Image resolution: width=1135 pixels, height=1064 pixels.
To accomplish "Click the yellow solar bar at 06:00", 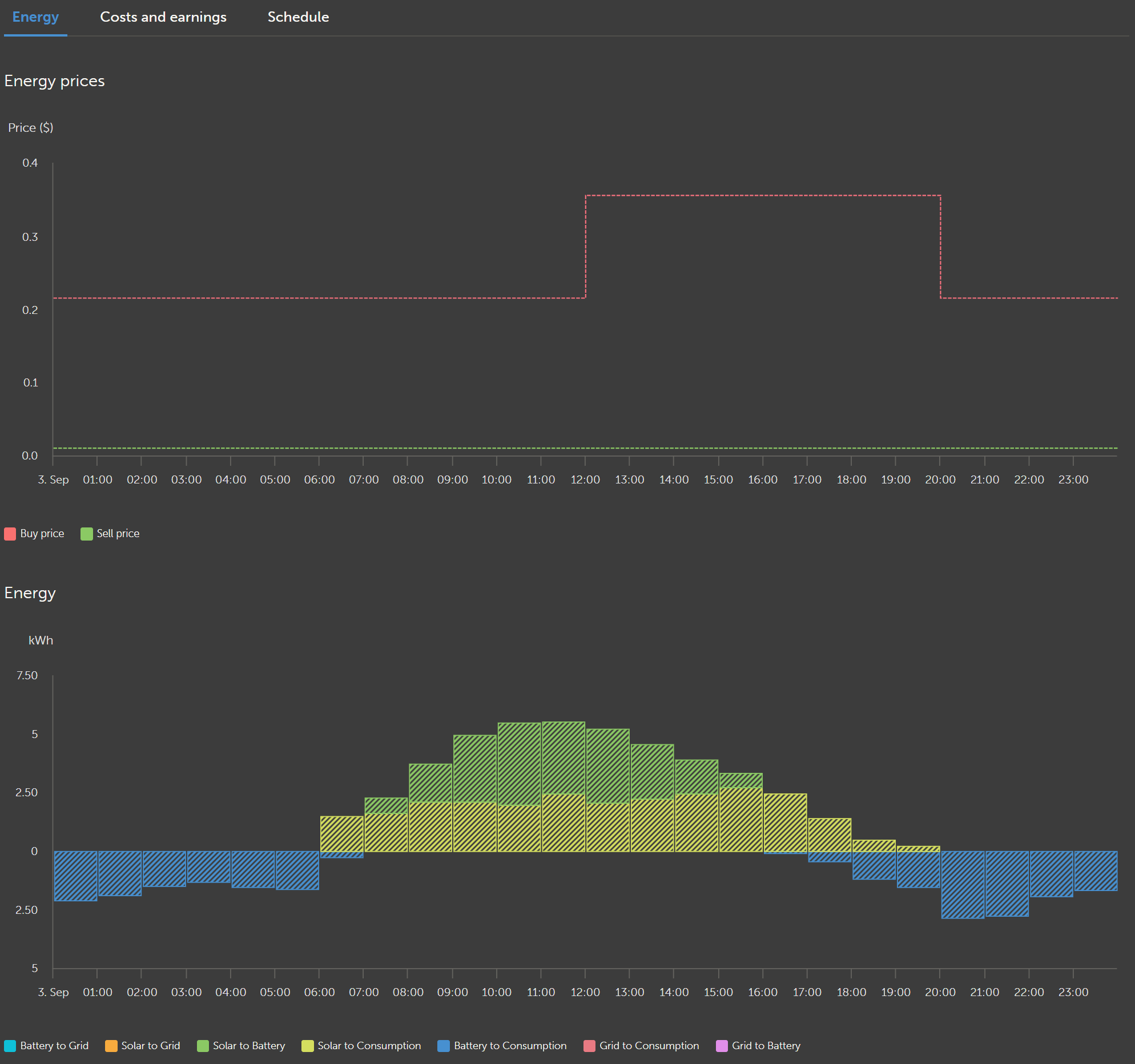I will tap(341, 833).
